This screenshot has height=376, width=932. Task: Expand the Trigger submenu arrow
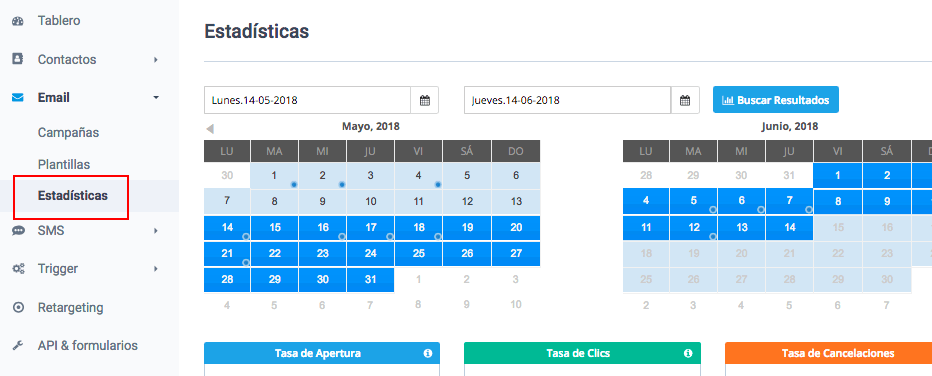(156, 269)
